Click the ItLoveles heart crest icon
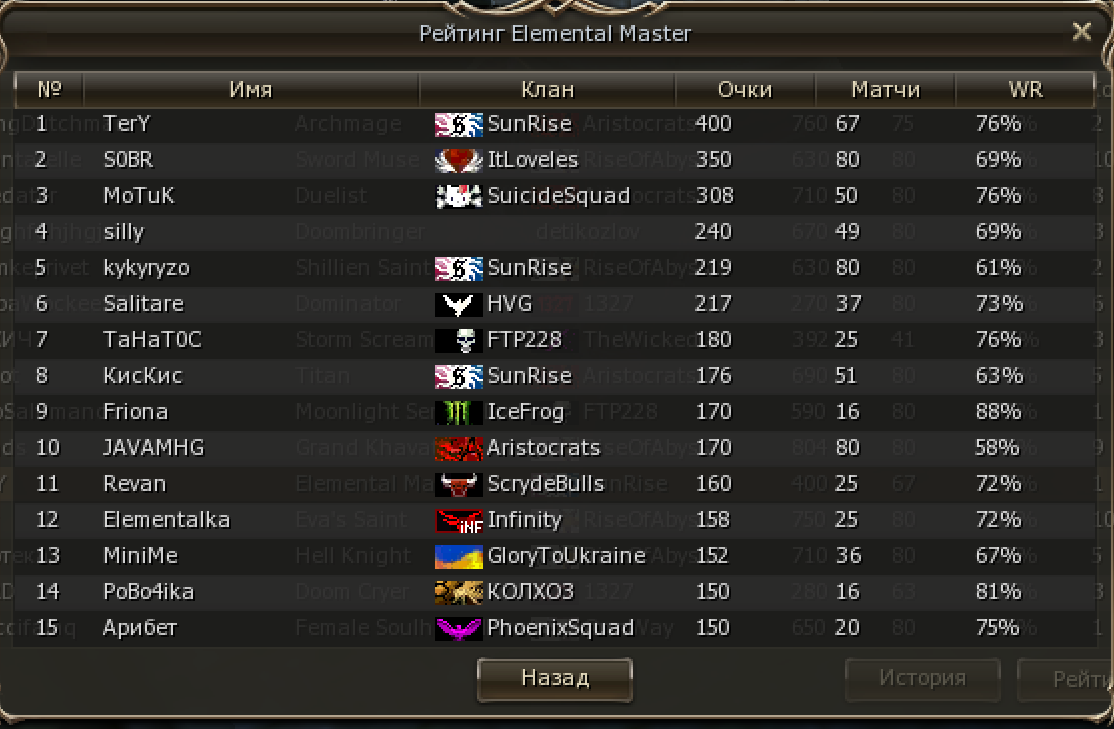This screenshot has width=1114, height=729. [x=458, y=161]
